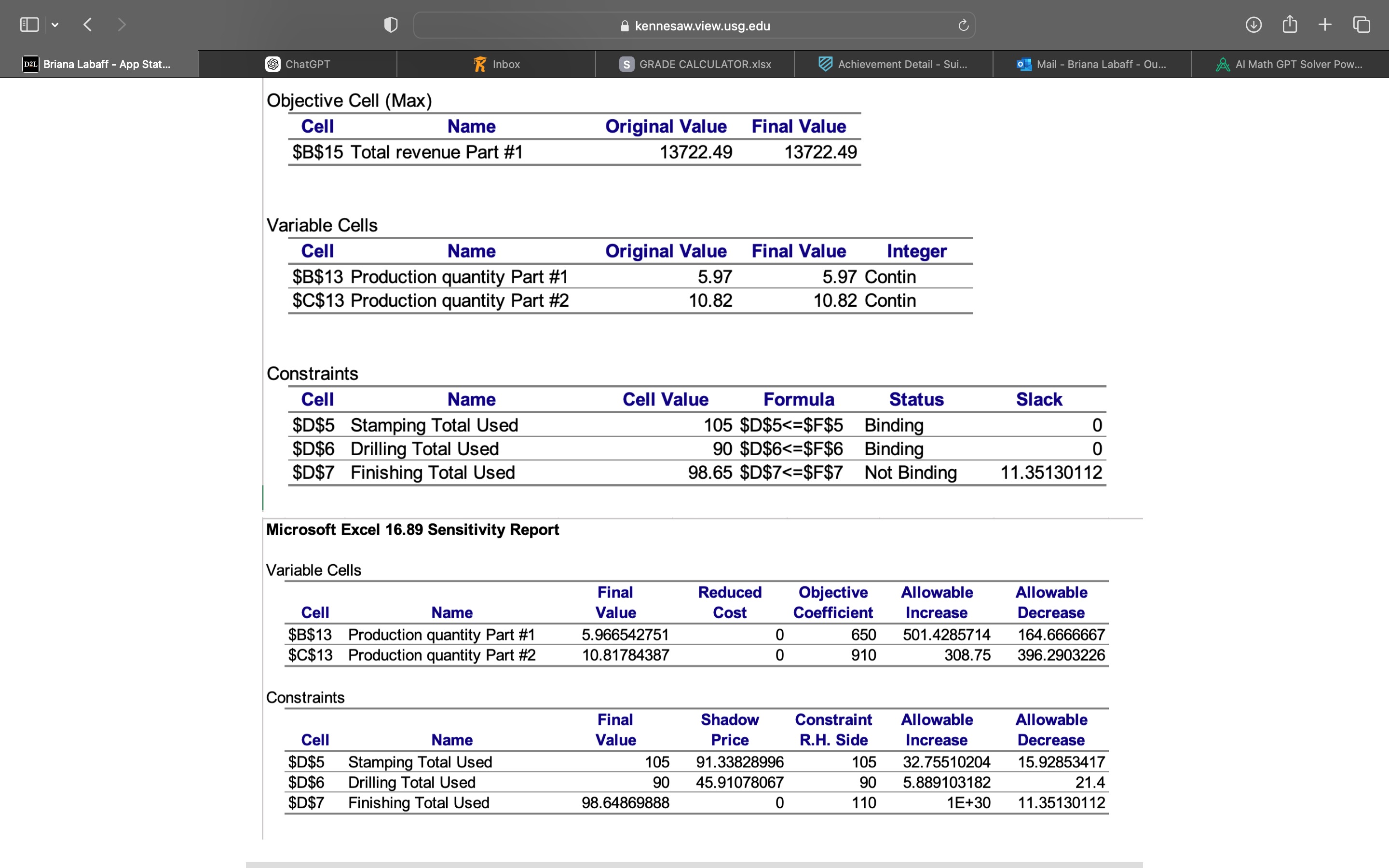Open the Share icon
Image resolution: width=1389 pixels, height=868 pixels.
(1289, 24)
